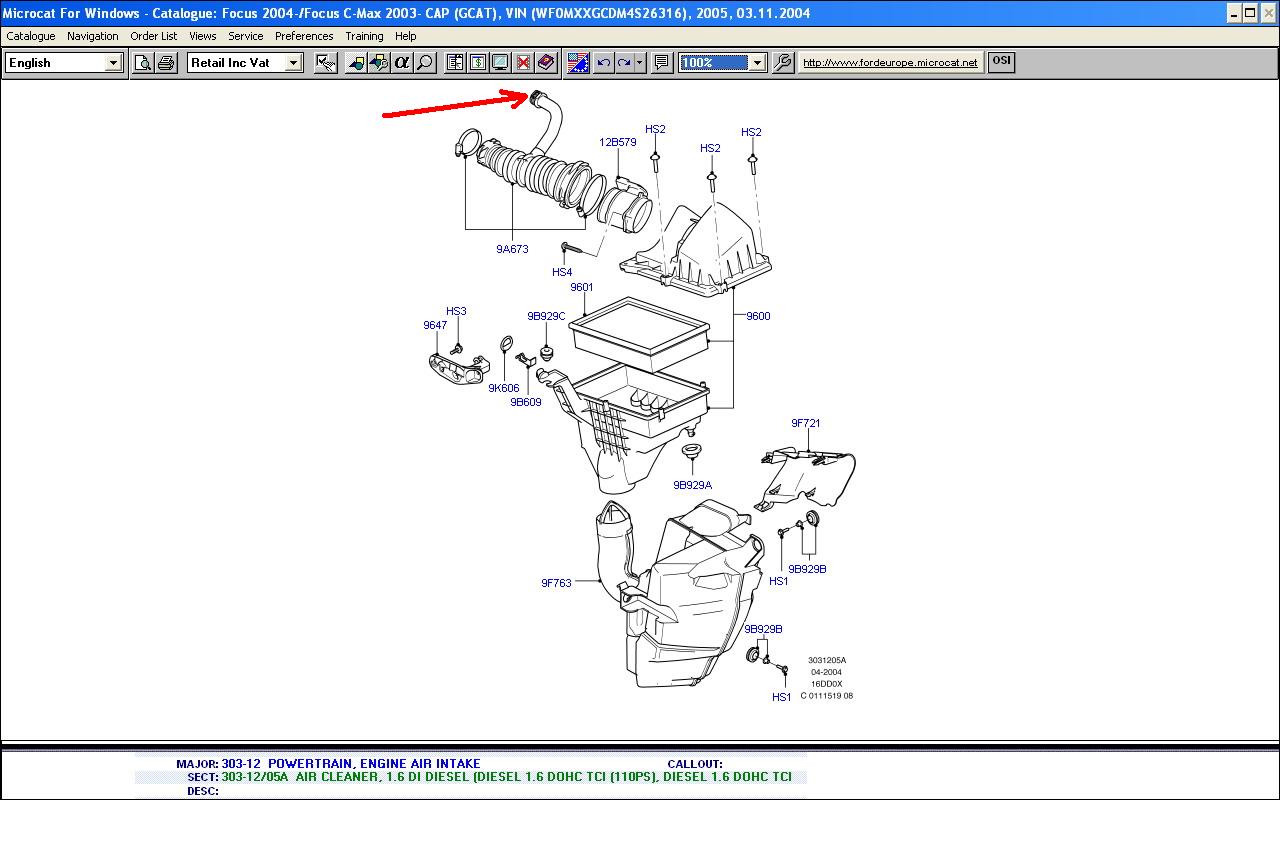The width and height of the screenshot is (1280, 846).
Task: Expand the Retail Inc Vat dropdown
Action: 293,63
